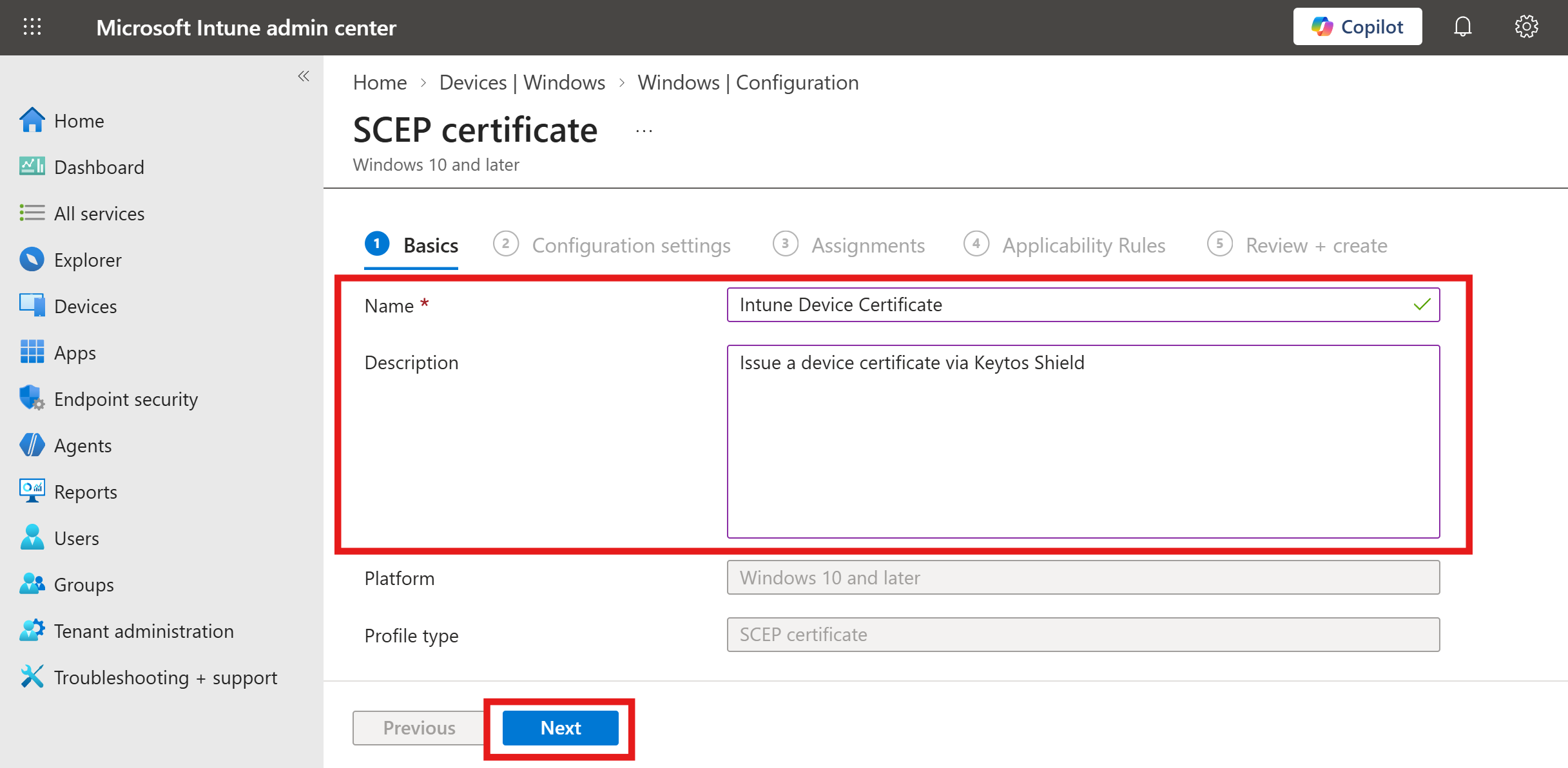Open Endpoint security label in sidebar

pyautogui.click(x=126, y=399)
